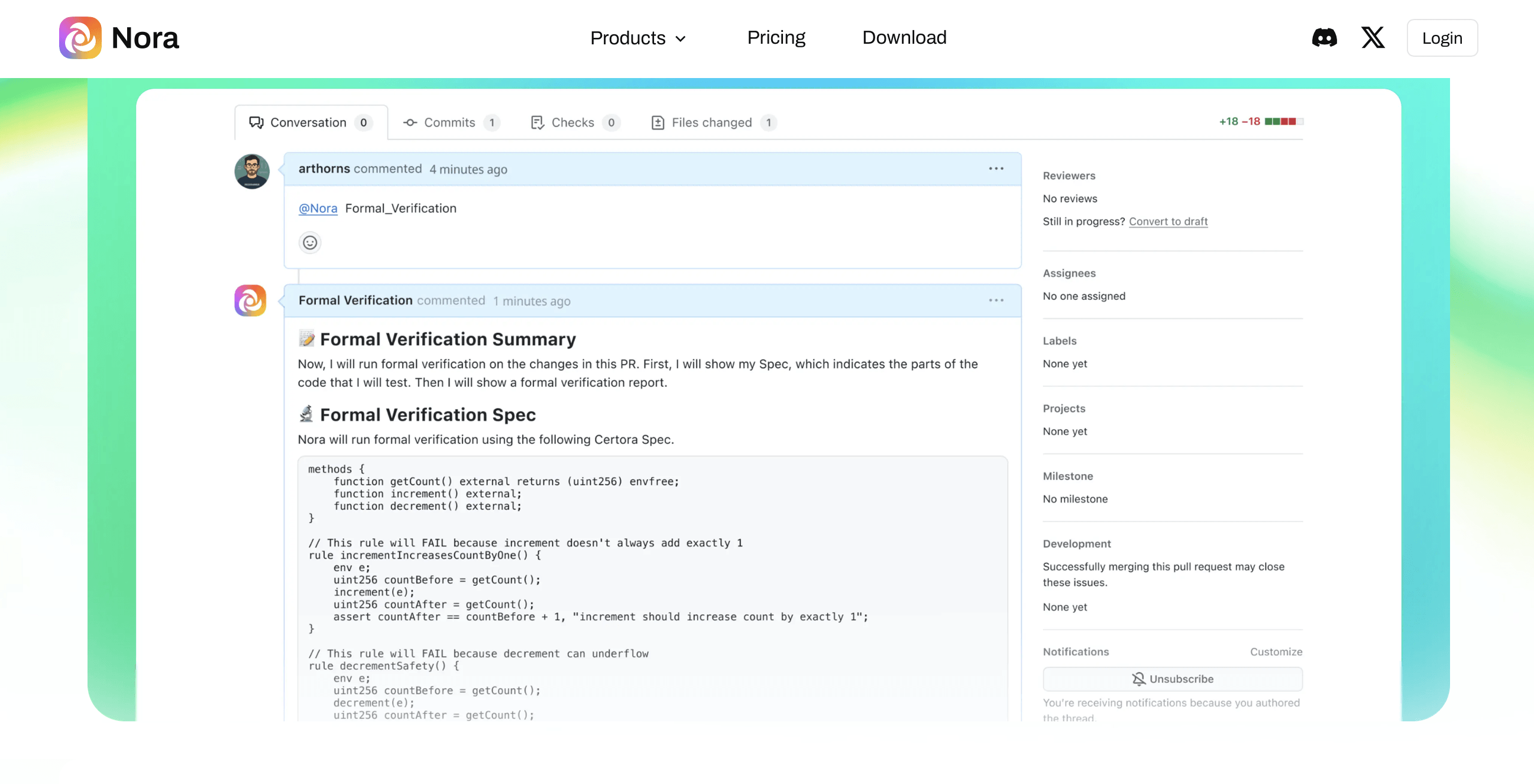Open the Download page
The width and height of the screenshot is (1534, 784).
coord(904,37)
